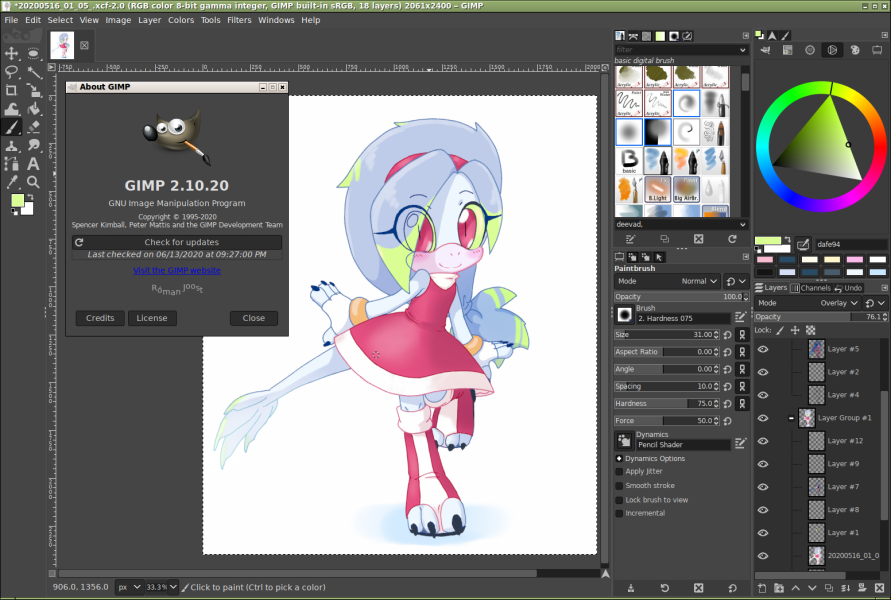Select the Crop tool

pos(11,90)
